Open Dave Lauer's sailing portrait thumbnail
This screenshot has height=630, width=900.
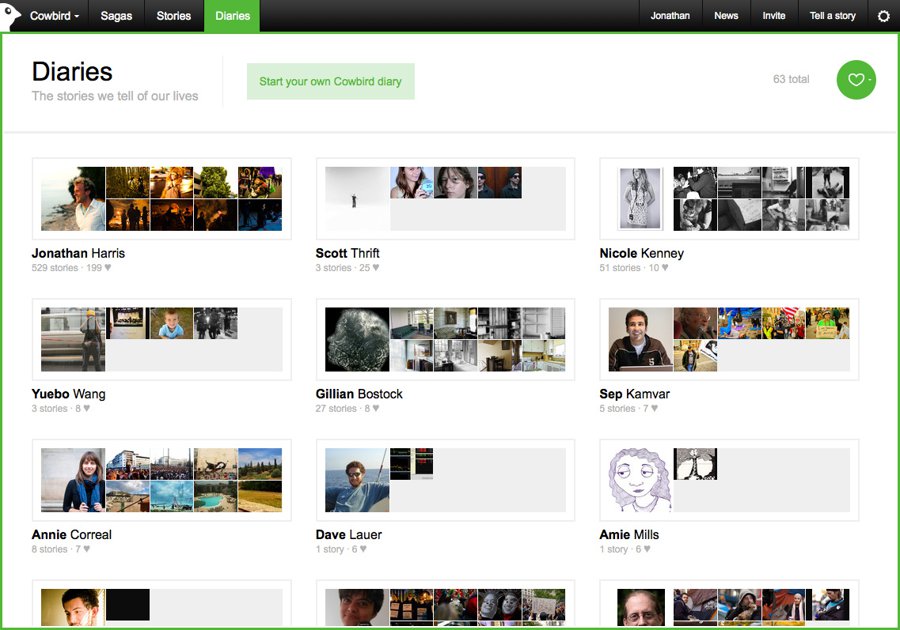click(357, 480)
